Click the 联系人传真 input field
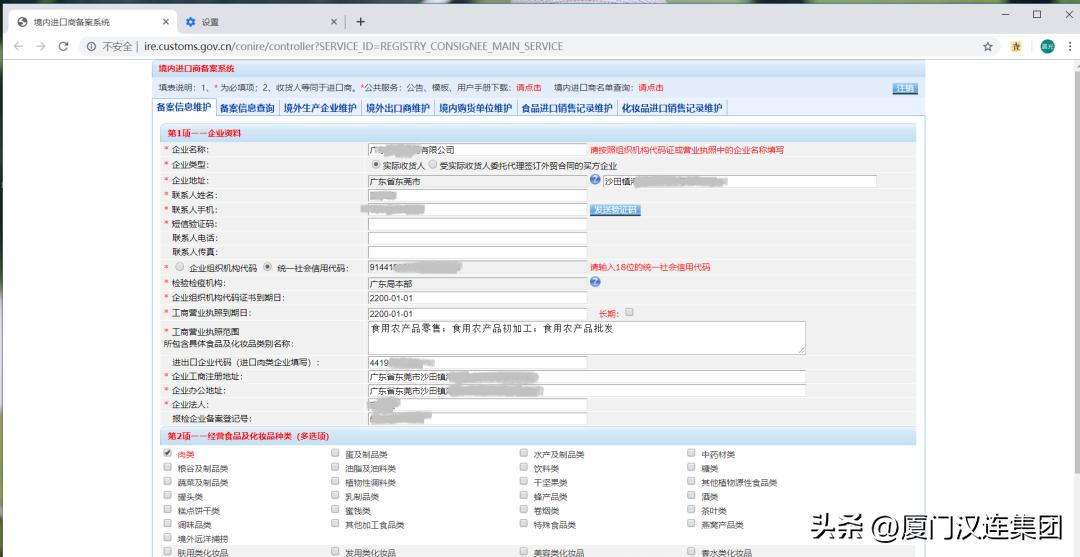 tap(477, 252)
